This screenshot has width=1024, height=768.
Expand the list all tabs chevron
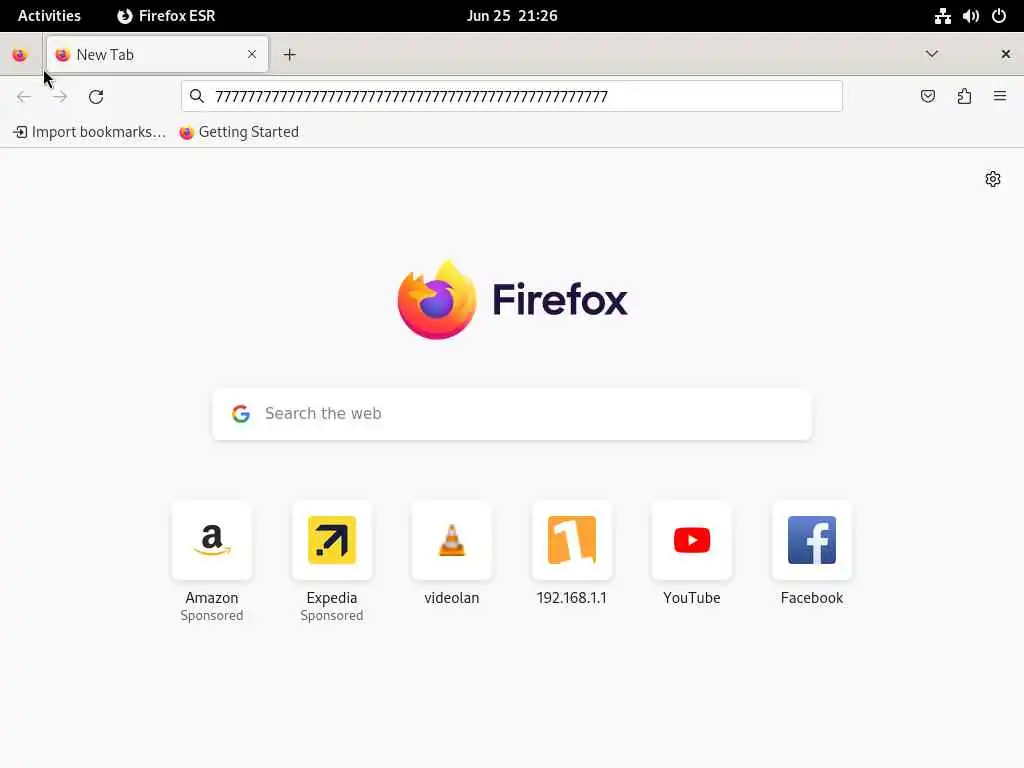coord(932,54)
